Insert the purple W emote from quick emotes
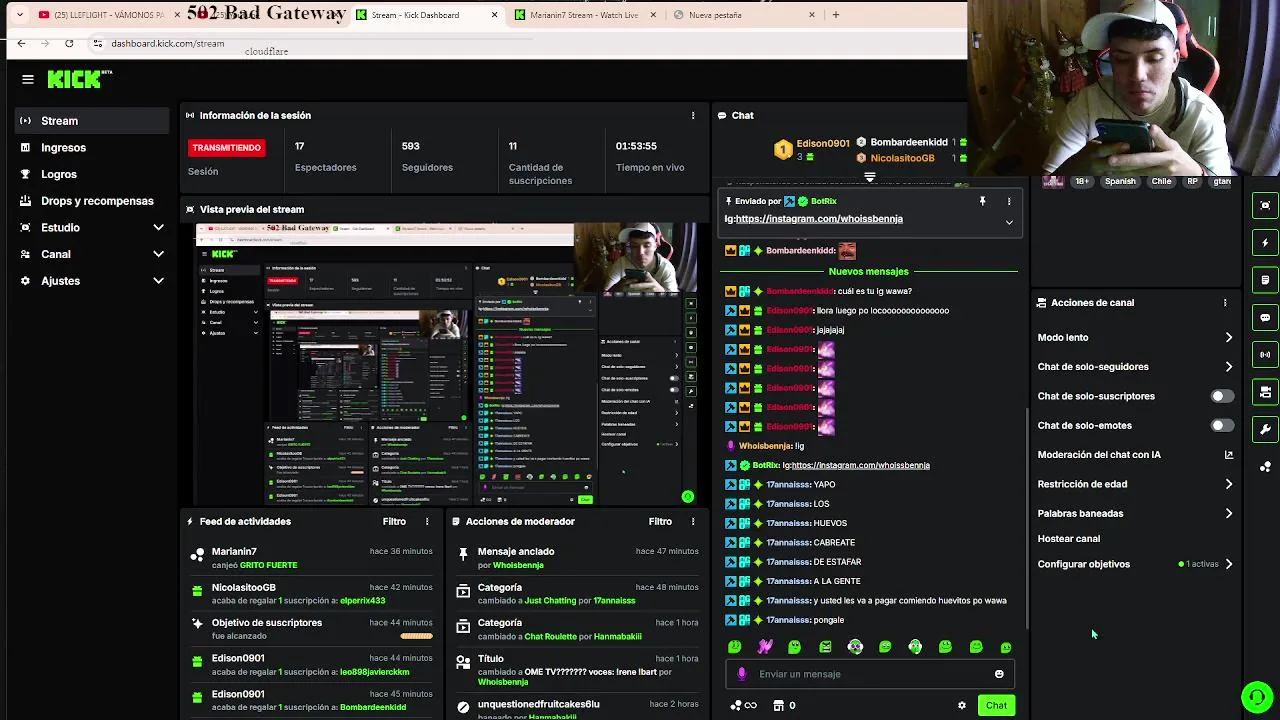 tap(765, 647)
